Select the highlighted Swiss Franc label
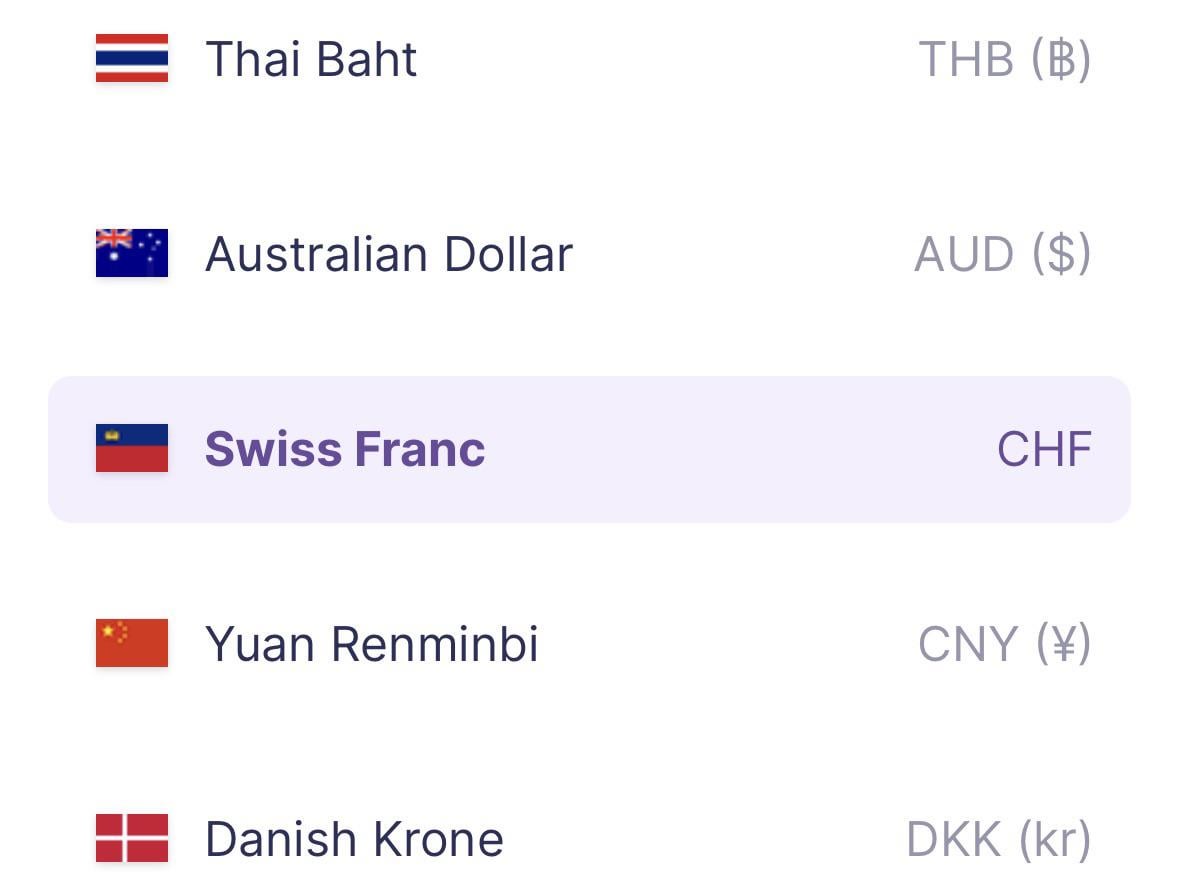The image size is (1179, 887). pyautogui.click(x=345, y=449)
